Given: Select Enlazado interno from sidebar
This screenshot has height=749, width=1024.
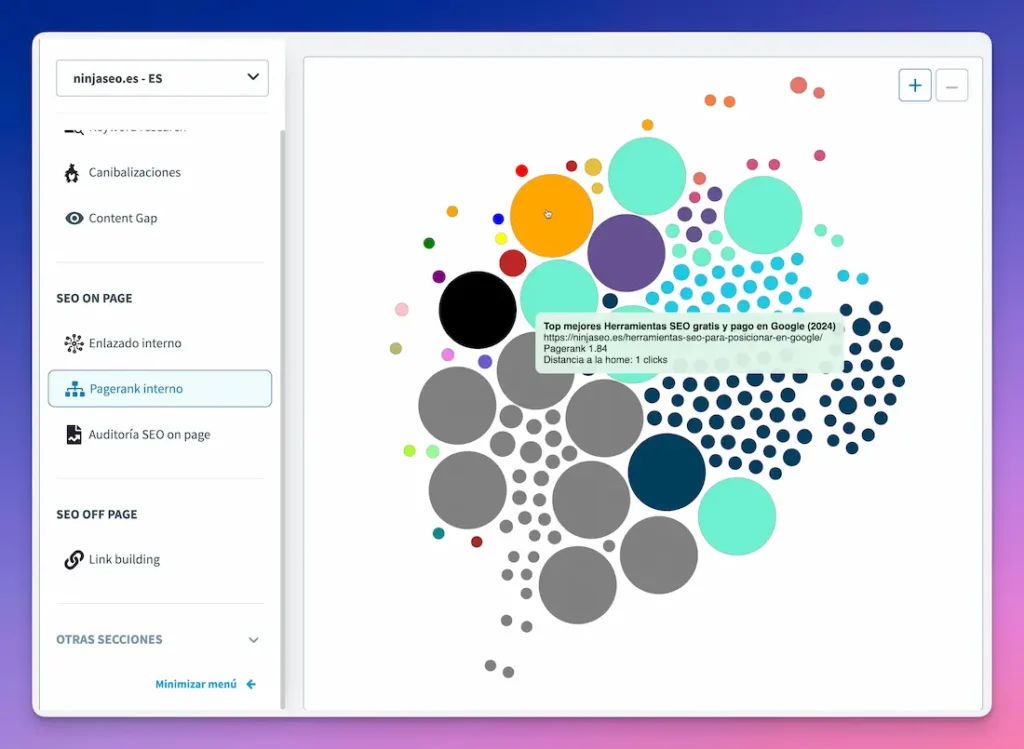Looking at the screenshot, I should tap(135, 343).
